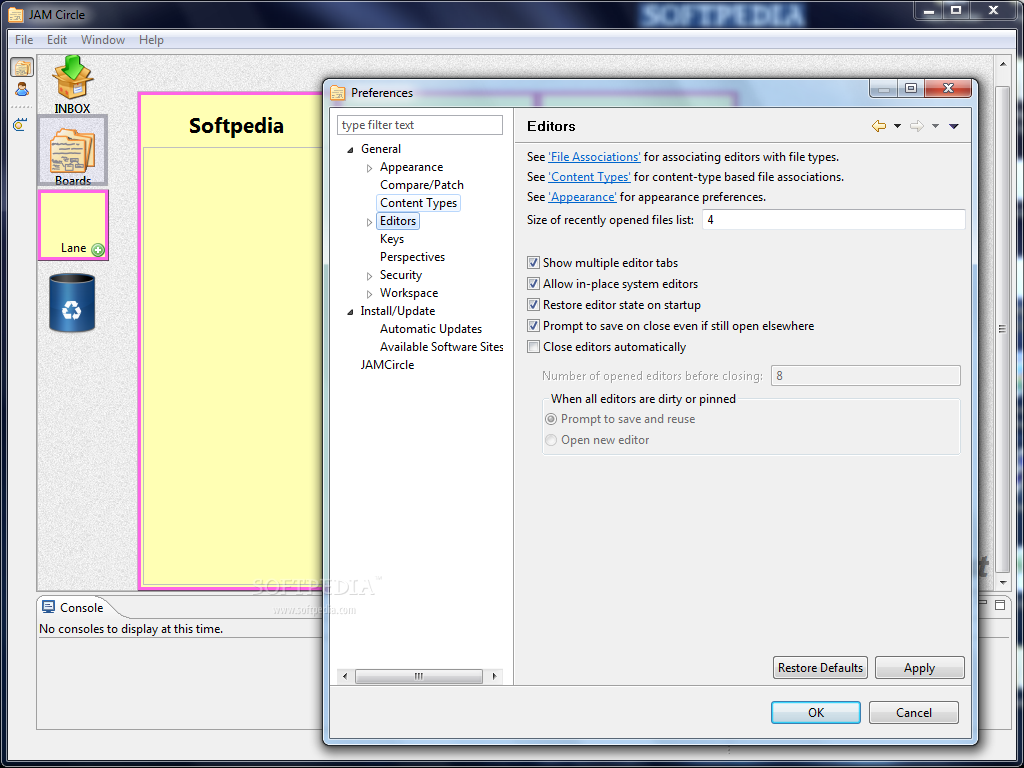
Task: Click the main window scroll down arrow
Action: coord(1004,583)
